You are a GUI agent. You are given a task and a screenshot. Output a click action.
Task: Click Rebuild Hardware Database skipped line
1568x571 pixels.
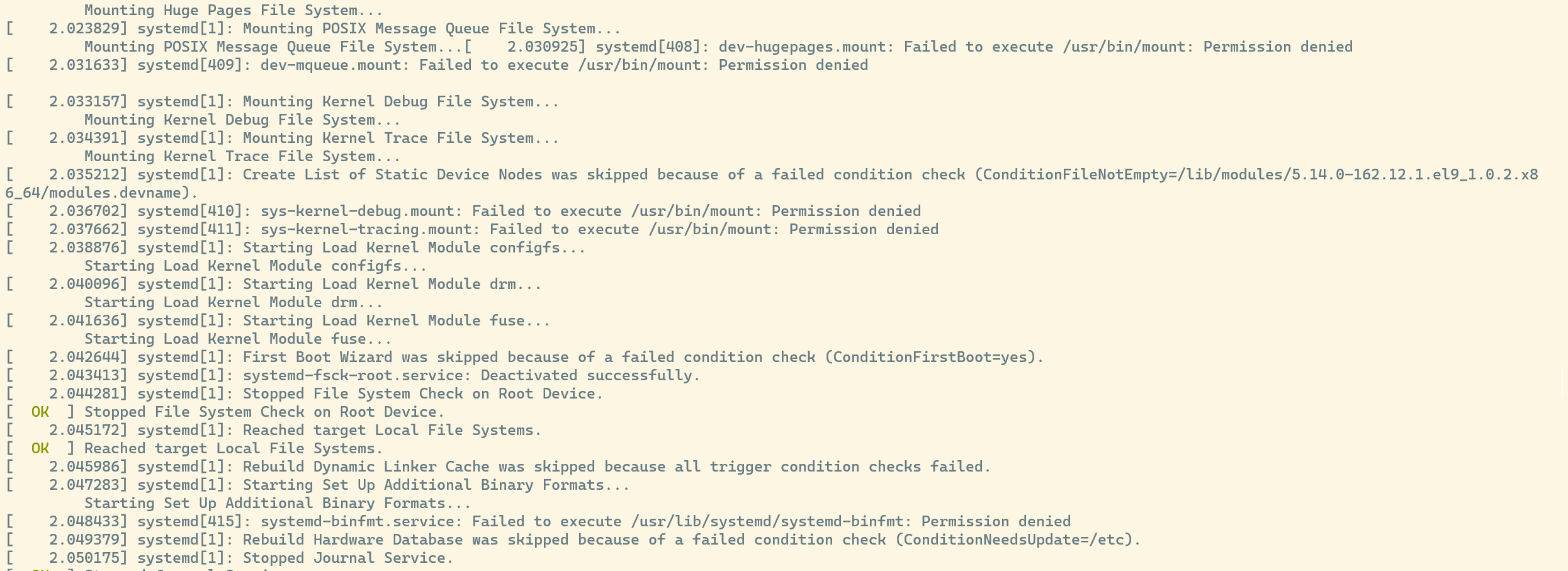tap(573, 540)
